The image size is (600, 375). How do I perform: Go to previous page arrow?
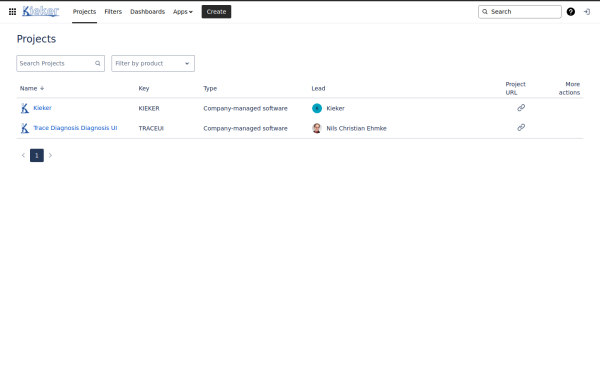[23, 155]
